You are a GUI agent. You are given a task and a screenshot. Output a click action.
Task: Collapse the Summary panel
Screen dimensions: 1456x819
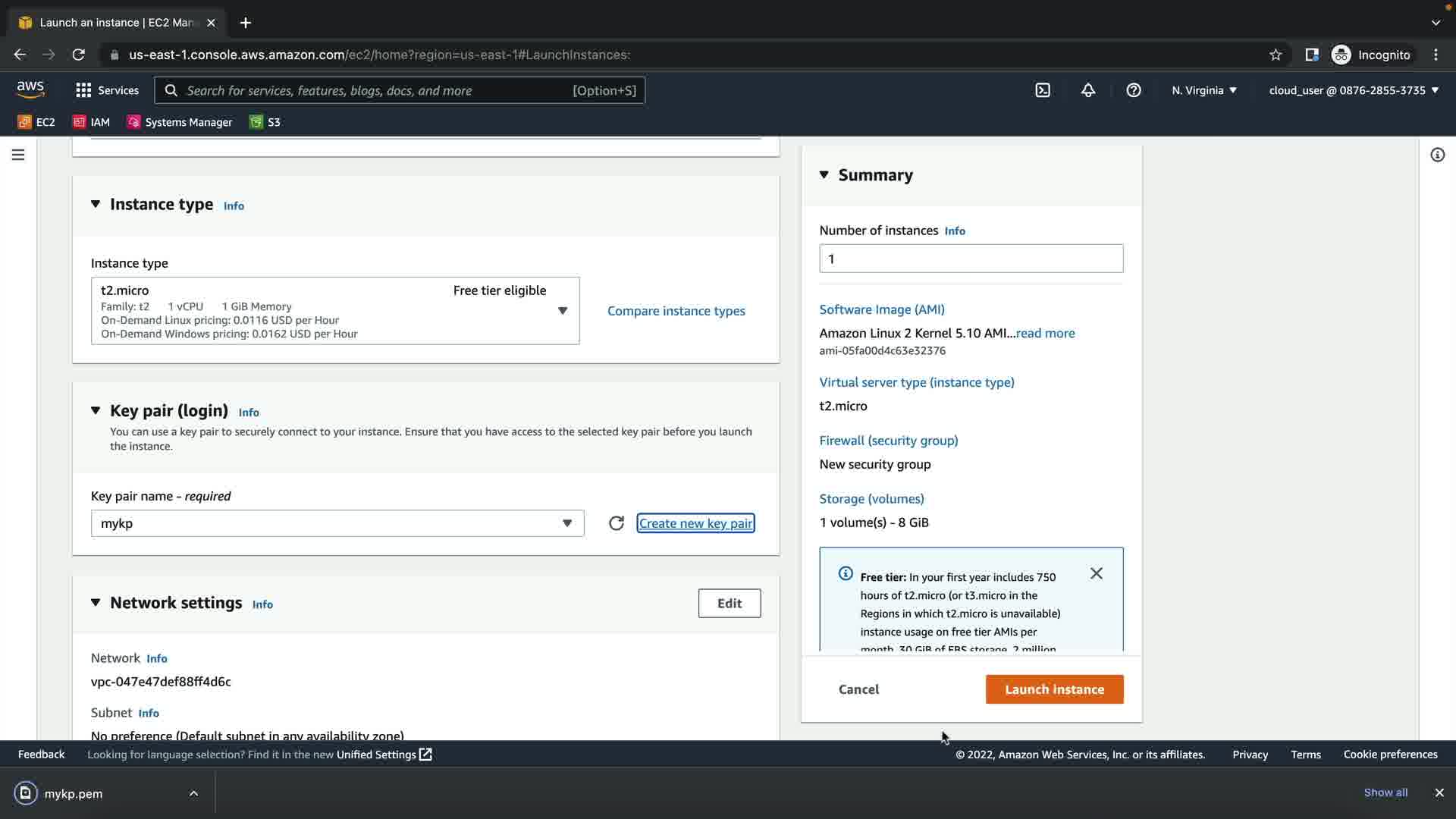pyautogui.click(x=824, y=175)
